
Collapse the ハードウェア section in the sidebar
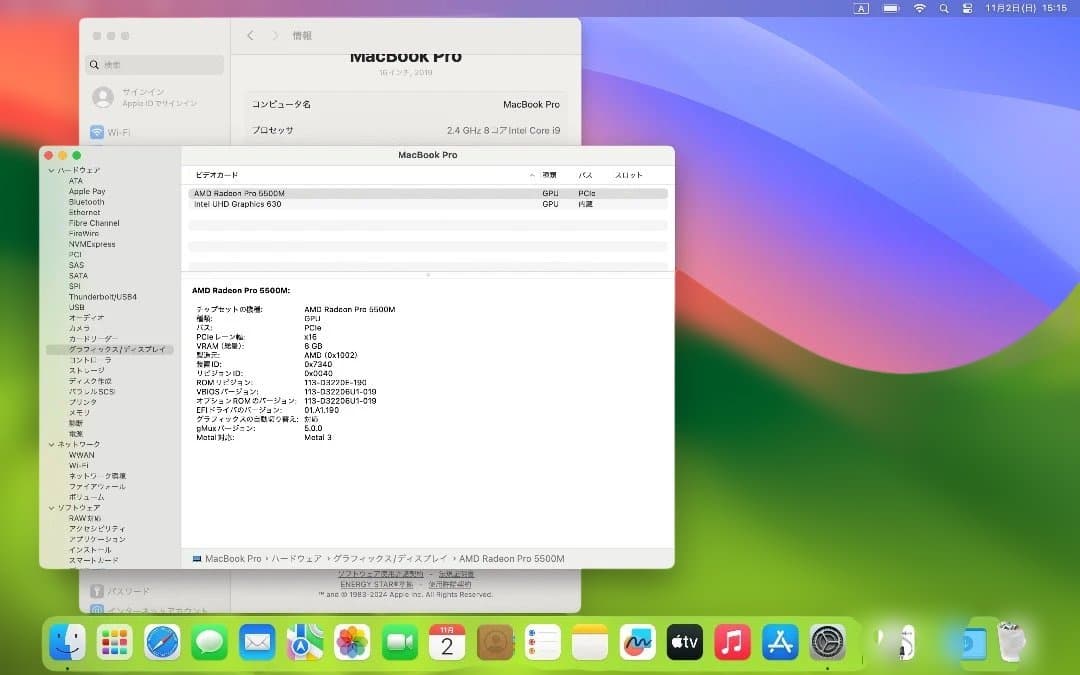tap(51, 170)
